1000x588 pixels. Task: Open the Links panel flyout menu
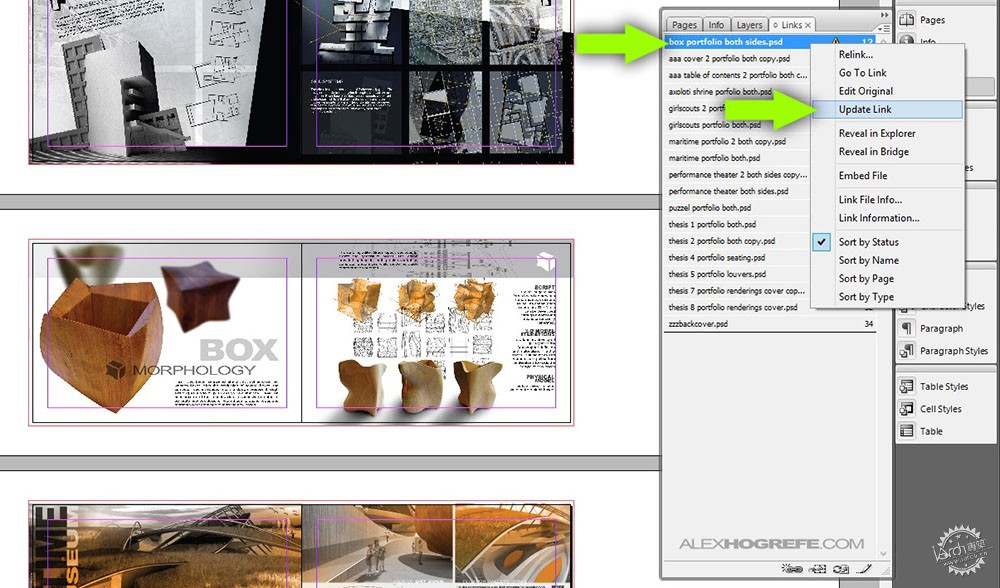coord(883,28)
